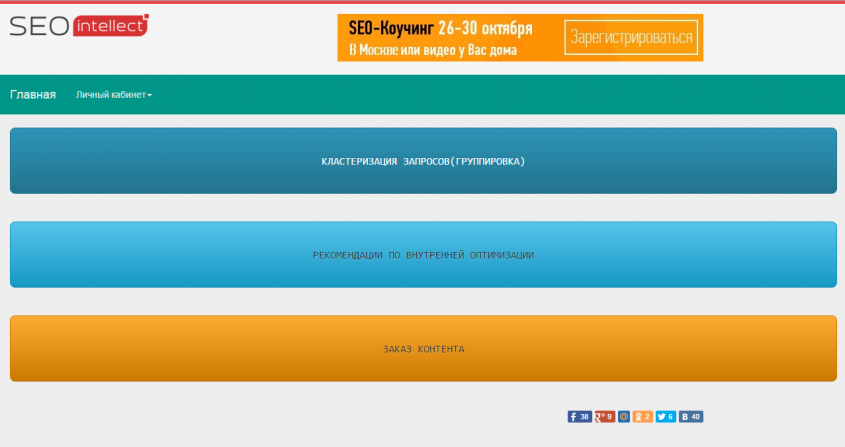This screenshot has height=447, width=845.
Task: Click the red intellect badge in the logo
Action: (x=110, y=26)
